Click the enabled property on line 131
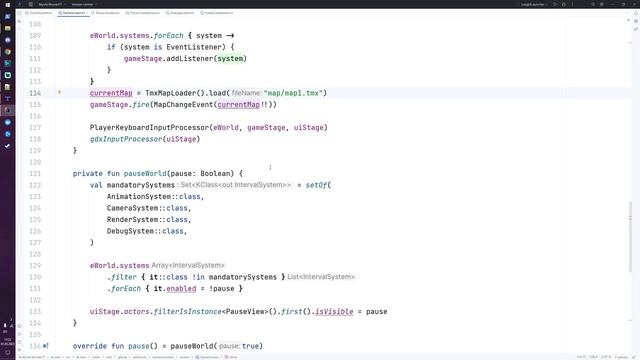The image size is (640, 360). click(x=181, y=288)
